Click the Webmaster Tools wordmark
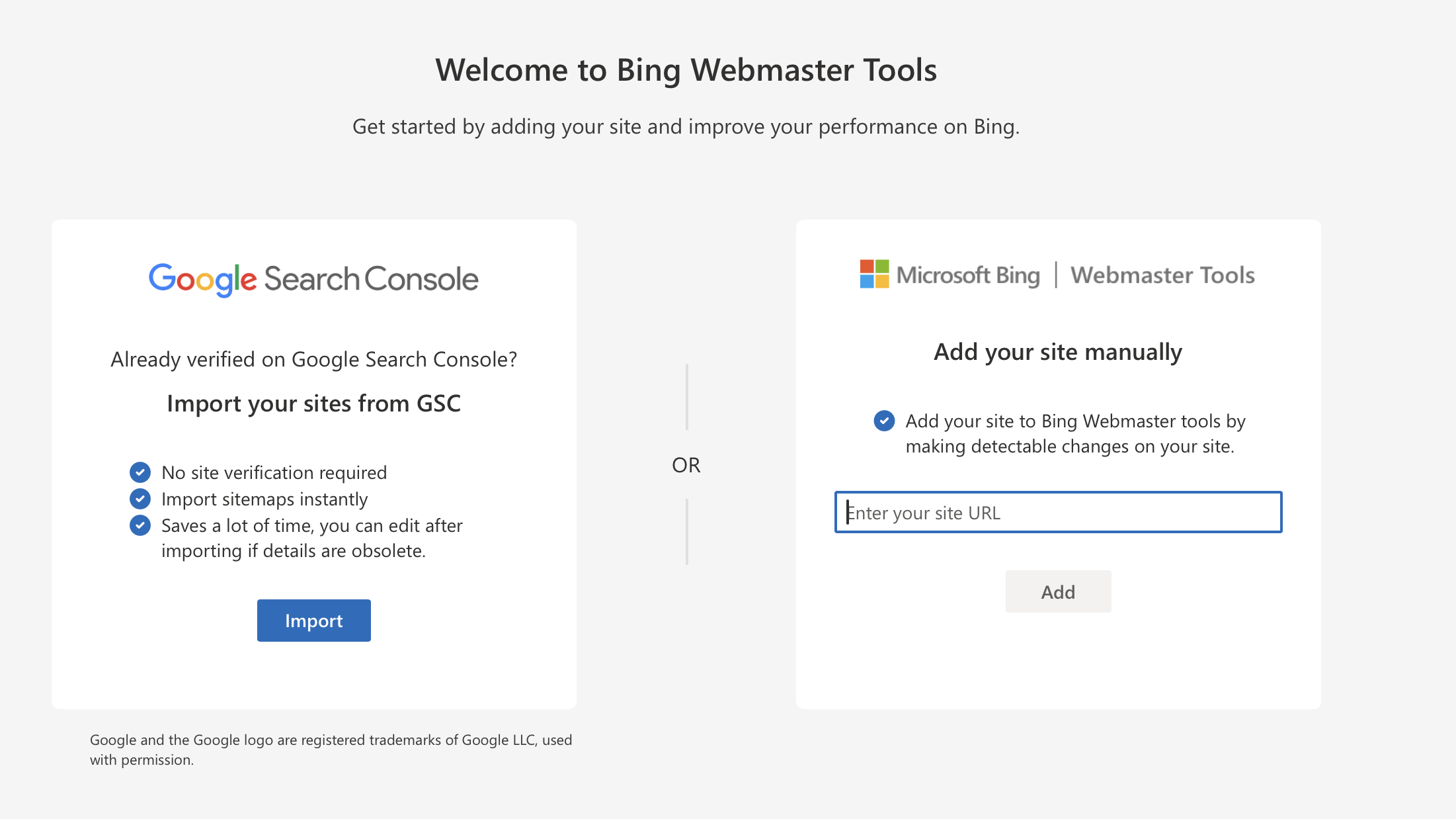This screenshot has width=1456, height=819. [1162, 275]
